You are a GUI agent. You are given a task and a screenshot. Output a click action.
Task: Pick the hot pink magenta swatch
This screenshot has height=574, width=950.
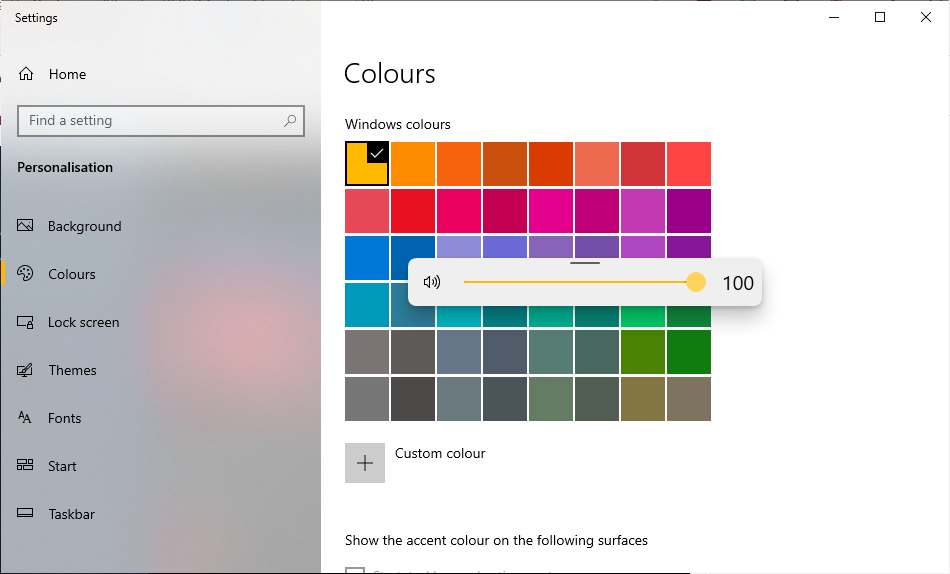point(551,211)
